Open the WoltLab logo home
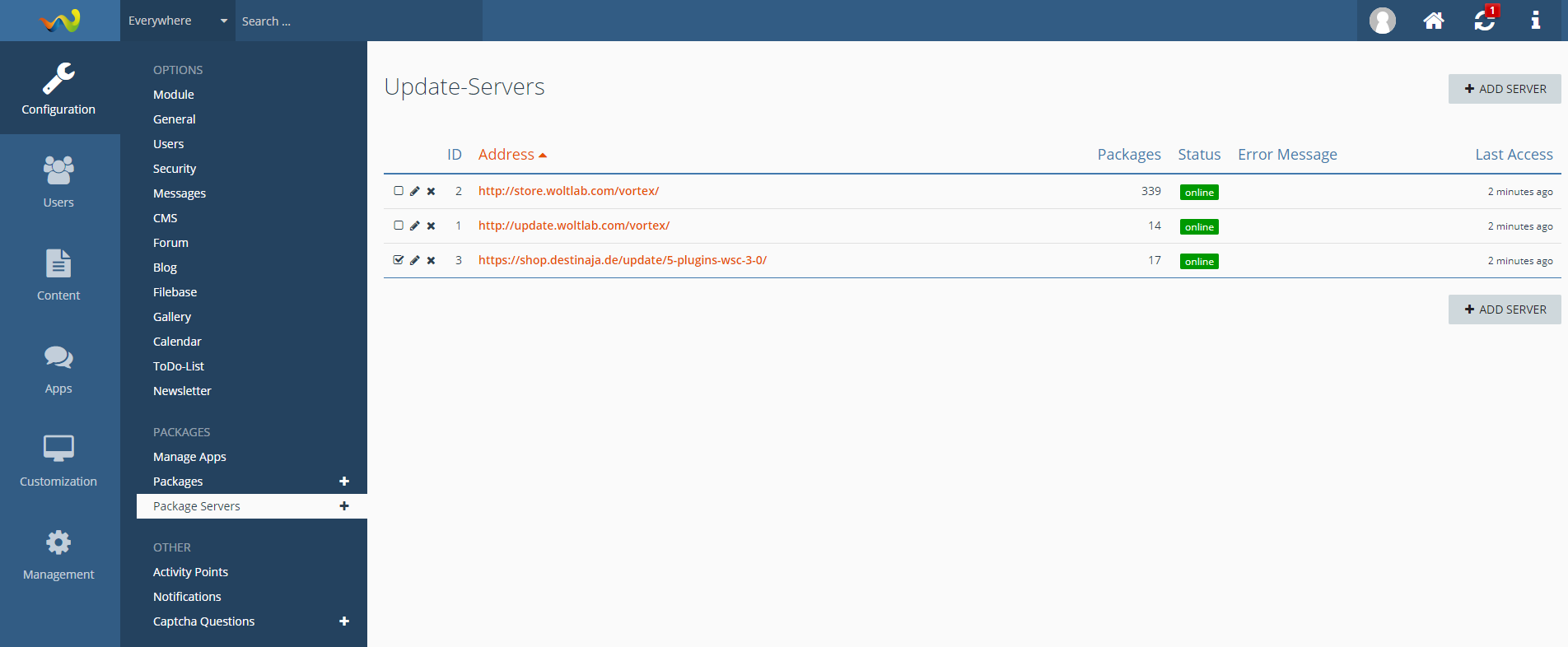Image resolution: width=1568 pixels, height=647 pixels. click(x=60, y=21)
